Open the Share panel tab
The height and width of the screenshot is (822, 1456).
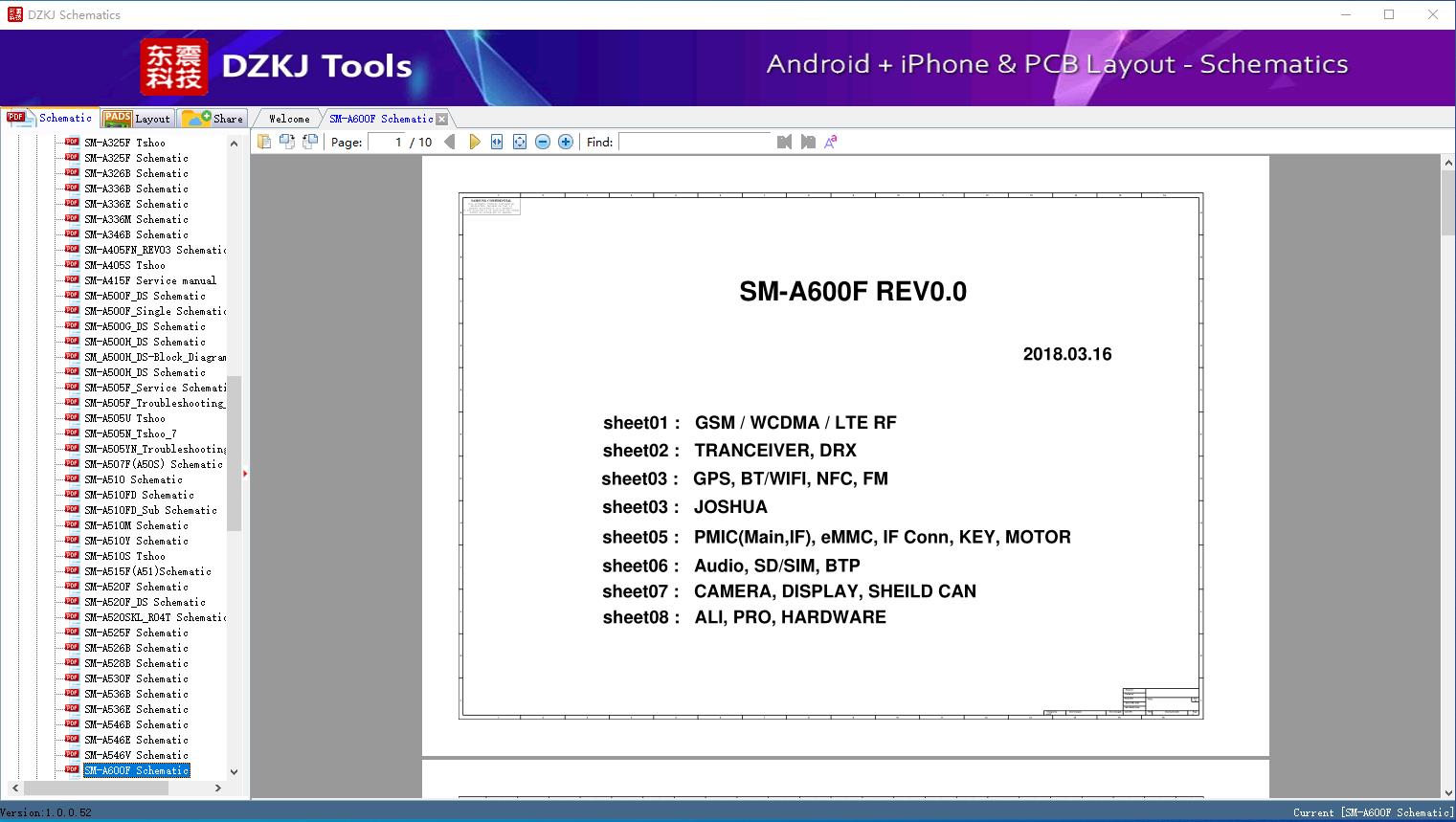(213, 119)
